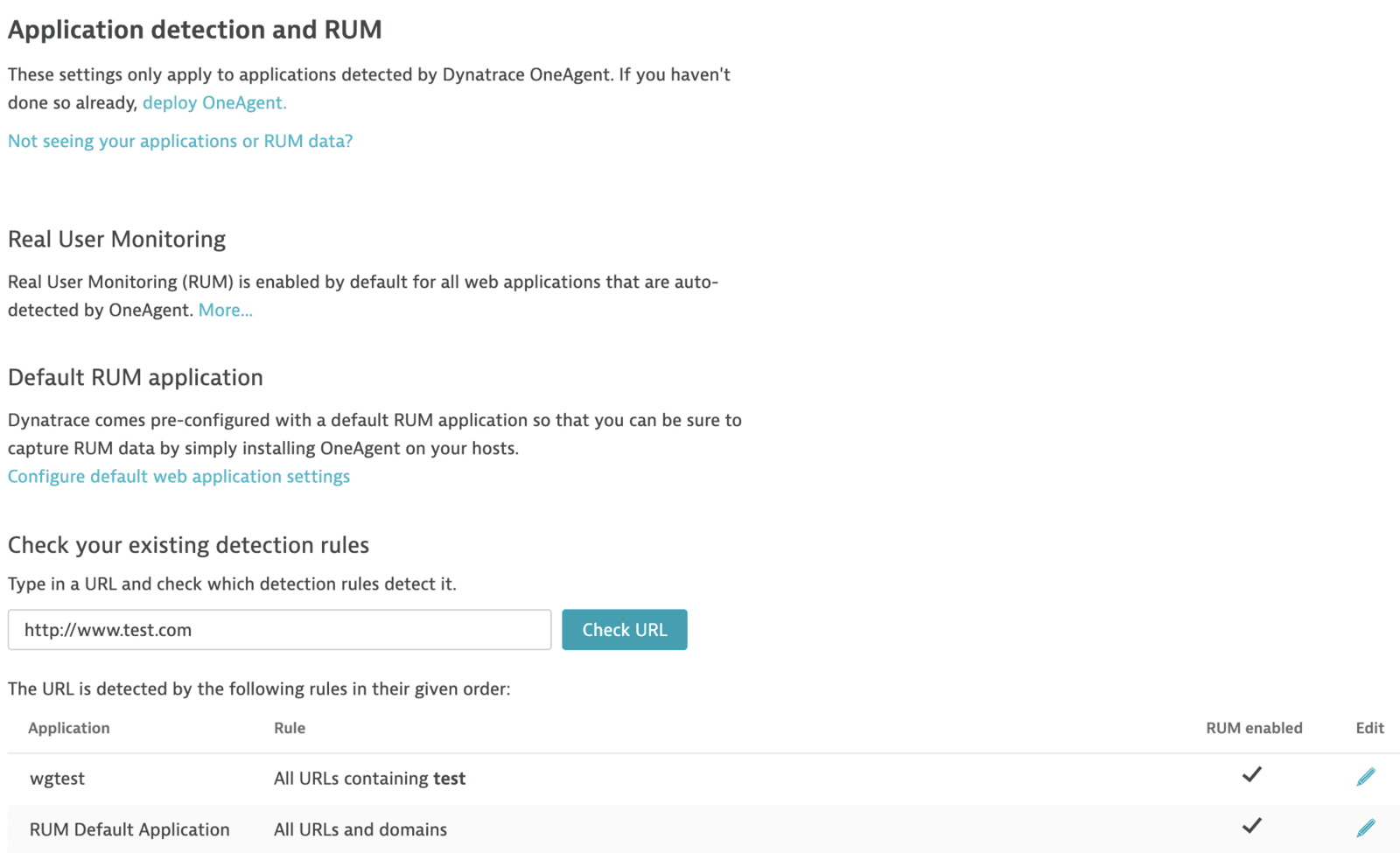
Task: Click the rule text All URLs and domains
Action: pos(360,829)
